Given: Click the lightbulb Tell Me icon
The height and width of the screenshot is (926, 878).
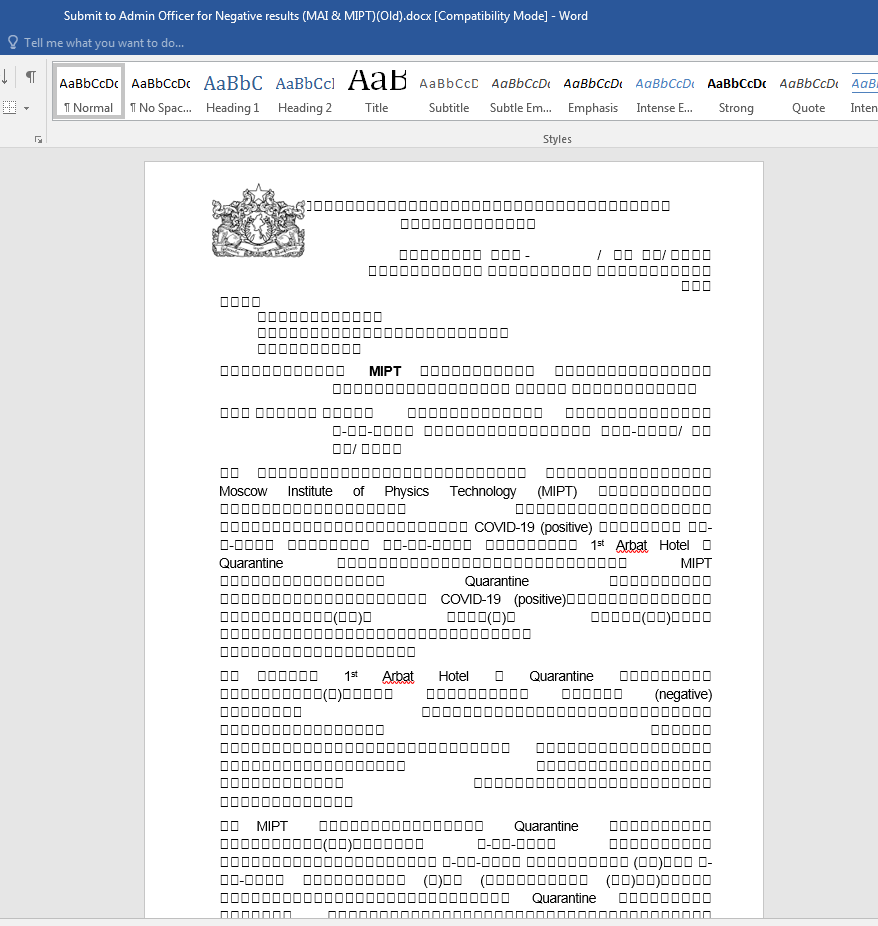Looking at the screenshot, I should click(x=12, y=43).
